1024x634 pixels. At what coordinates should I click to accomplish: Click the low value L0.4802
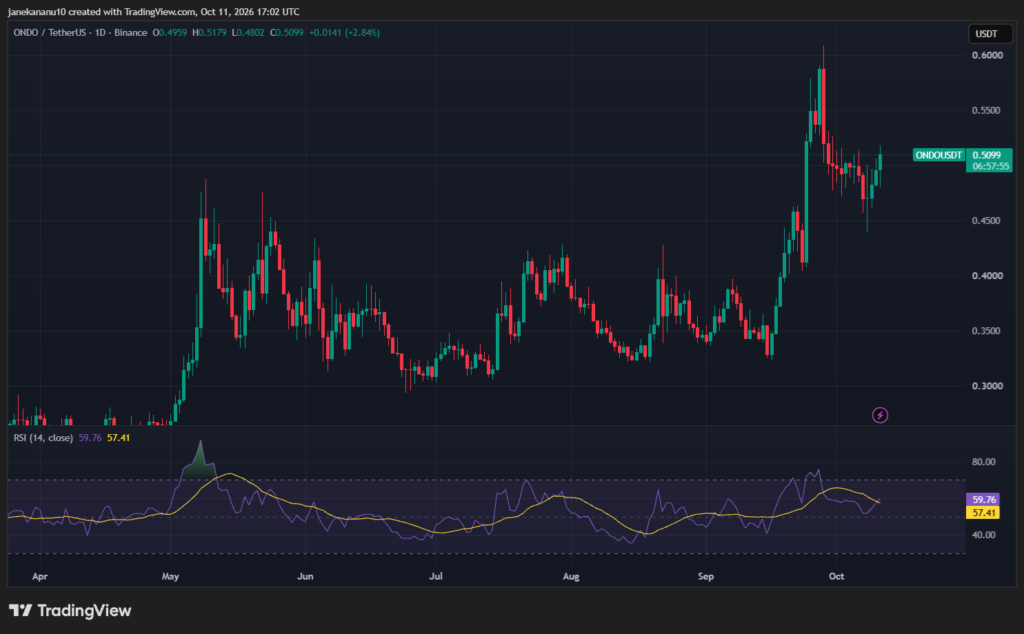pos(248,33)
